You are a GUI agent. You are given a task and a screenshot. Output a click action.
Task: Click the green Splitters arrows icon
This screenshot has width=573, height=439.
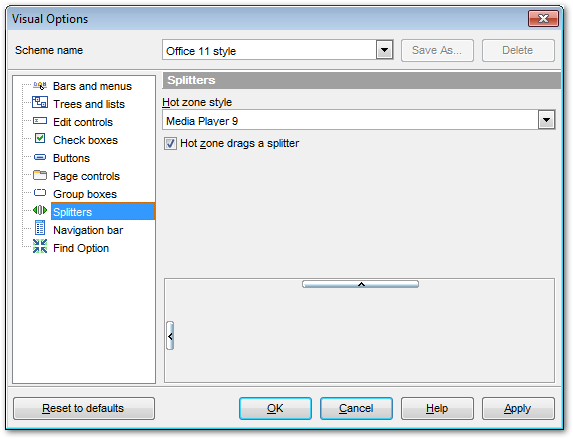[40, 210]
